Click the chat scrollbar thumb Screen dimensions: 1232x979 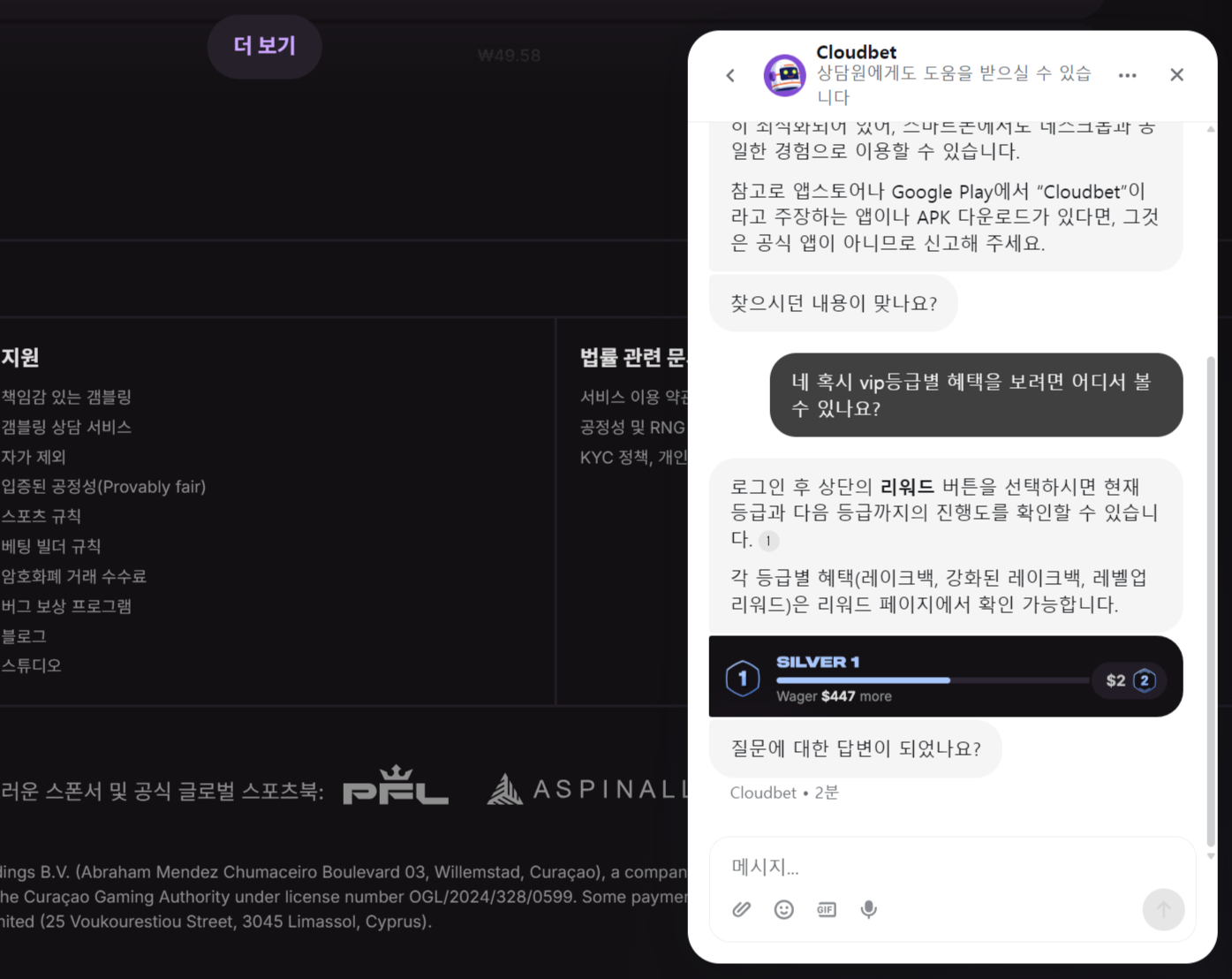[1211, 601]
